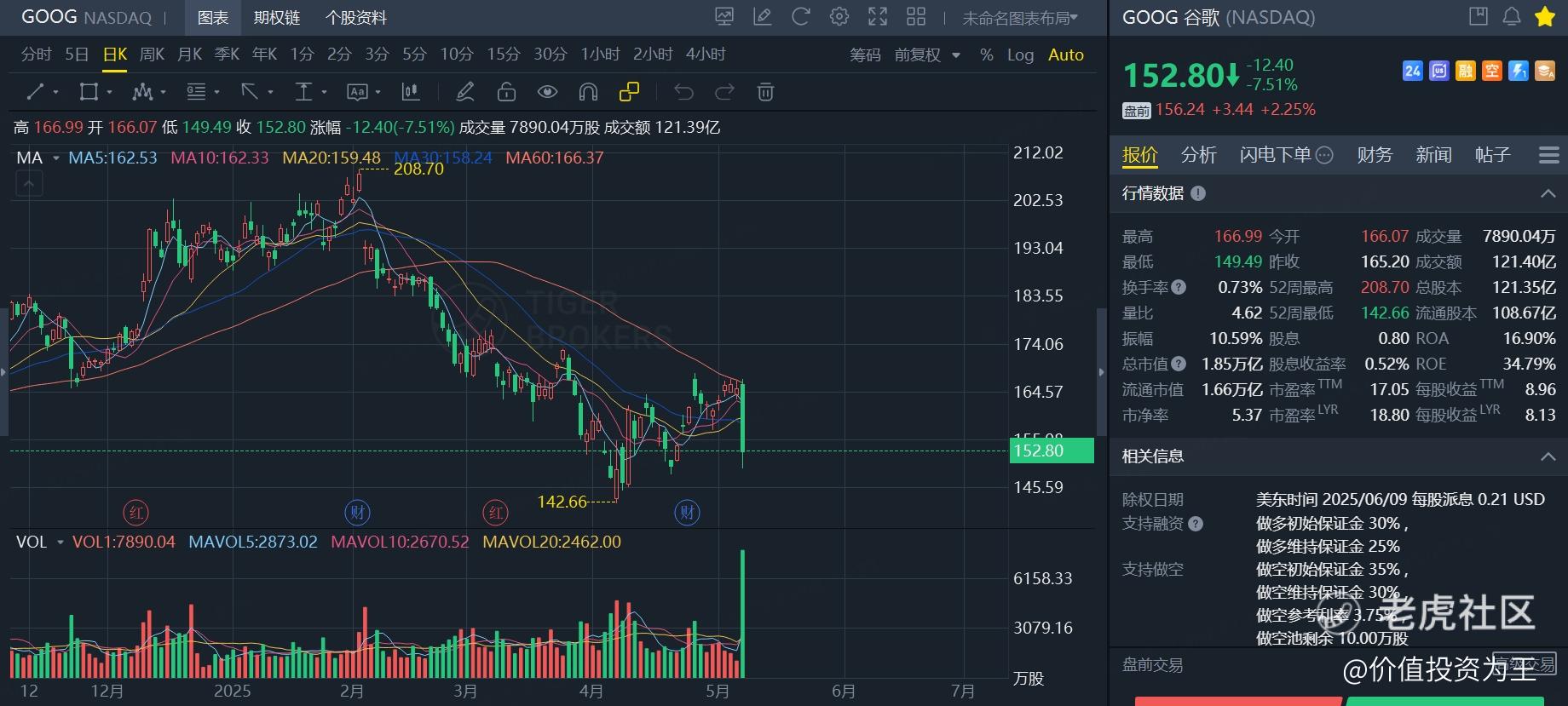Click the 筹码 button
The image size is (1568, 706).
[865, 55]
